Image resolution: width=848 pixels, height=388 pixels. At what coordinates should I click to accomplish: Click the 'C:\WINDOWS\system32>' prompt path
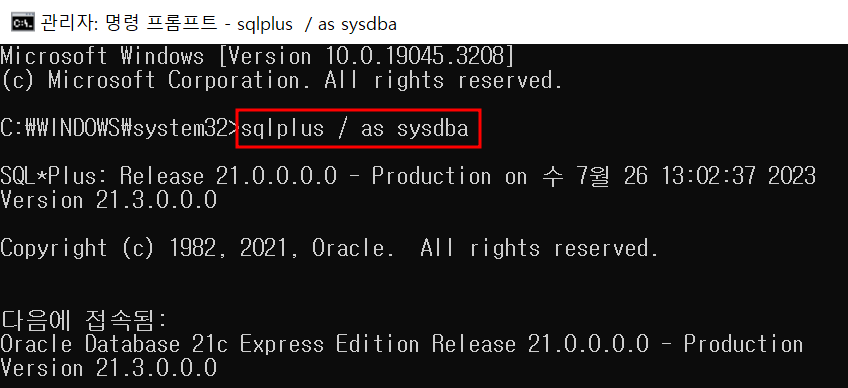(x=120, y=129)
